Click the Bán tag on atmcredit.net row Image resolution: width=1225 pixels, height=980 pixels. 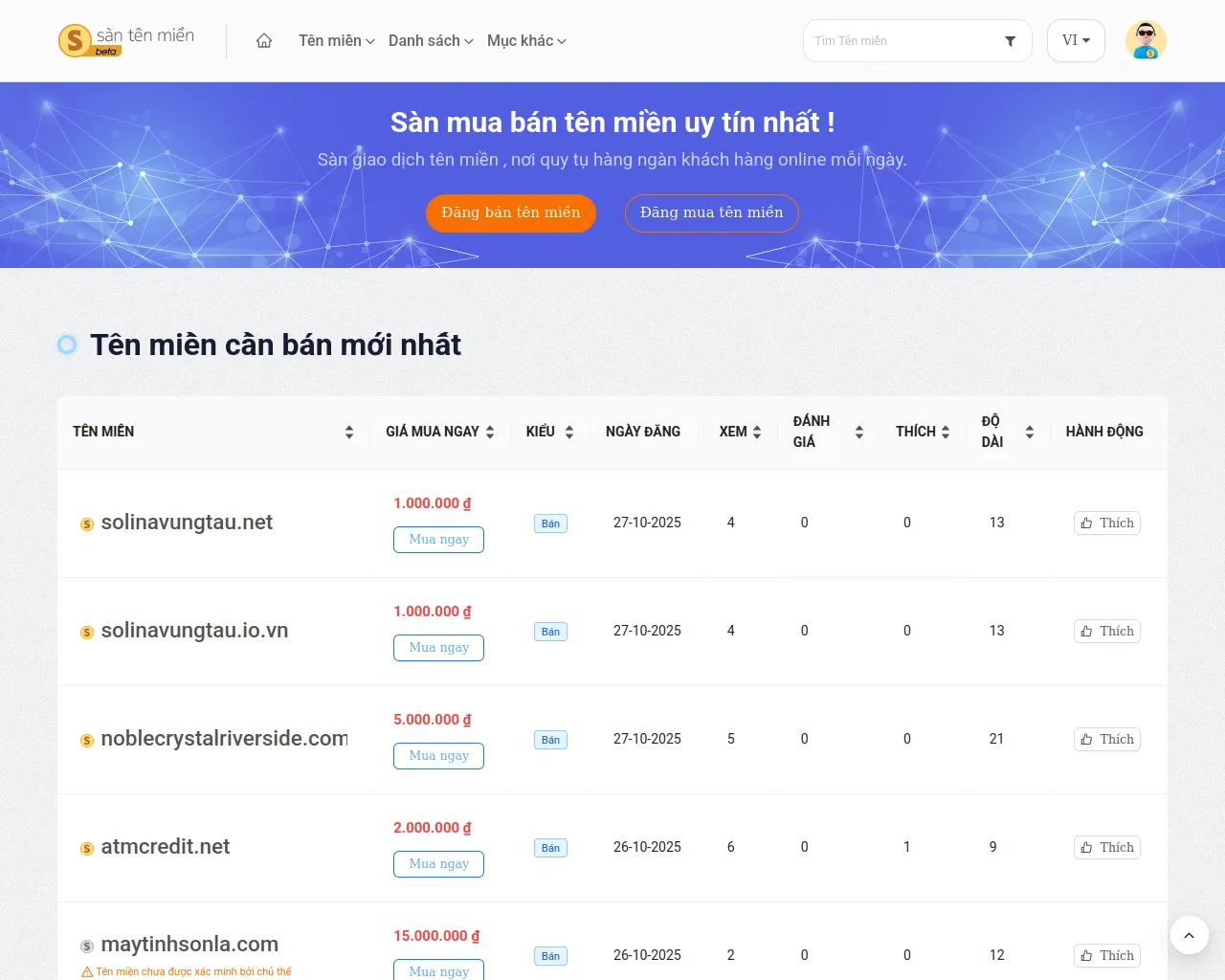tap(550, 848)
